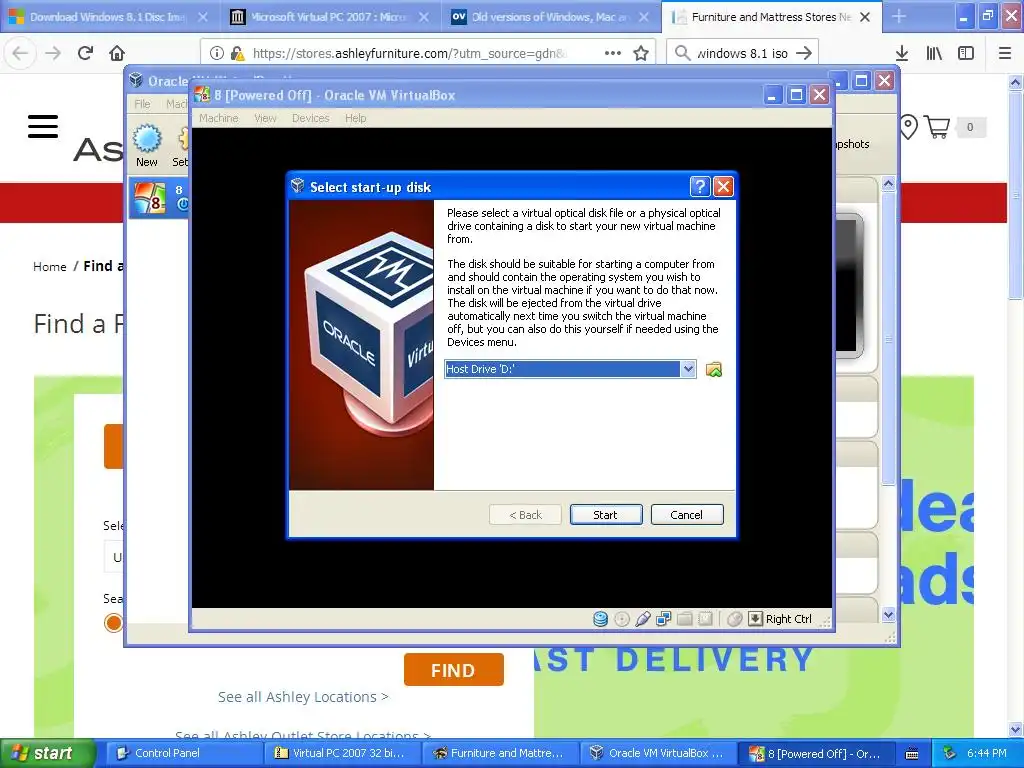Select the orange search radio button
The width and height of the screenshot is (1024, 768).
click(x=113, y=623)
